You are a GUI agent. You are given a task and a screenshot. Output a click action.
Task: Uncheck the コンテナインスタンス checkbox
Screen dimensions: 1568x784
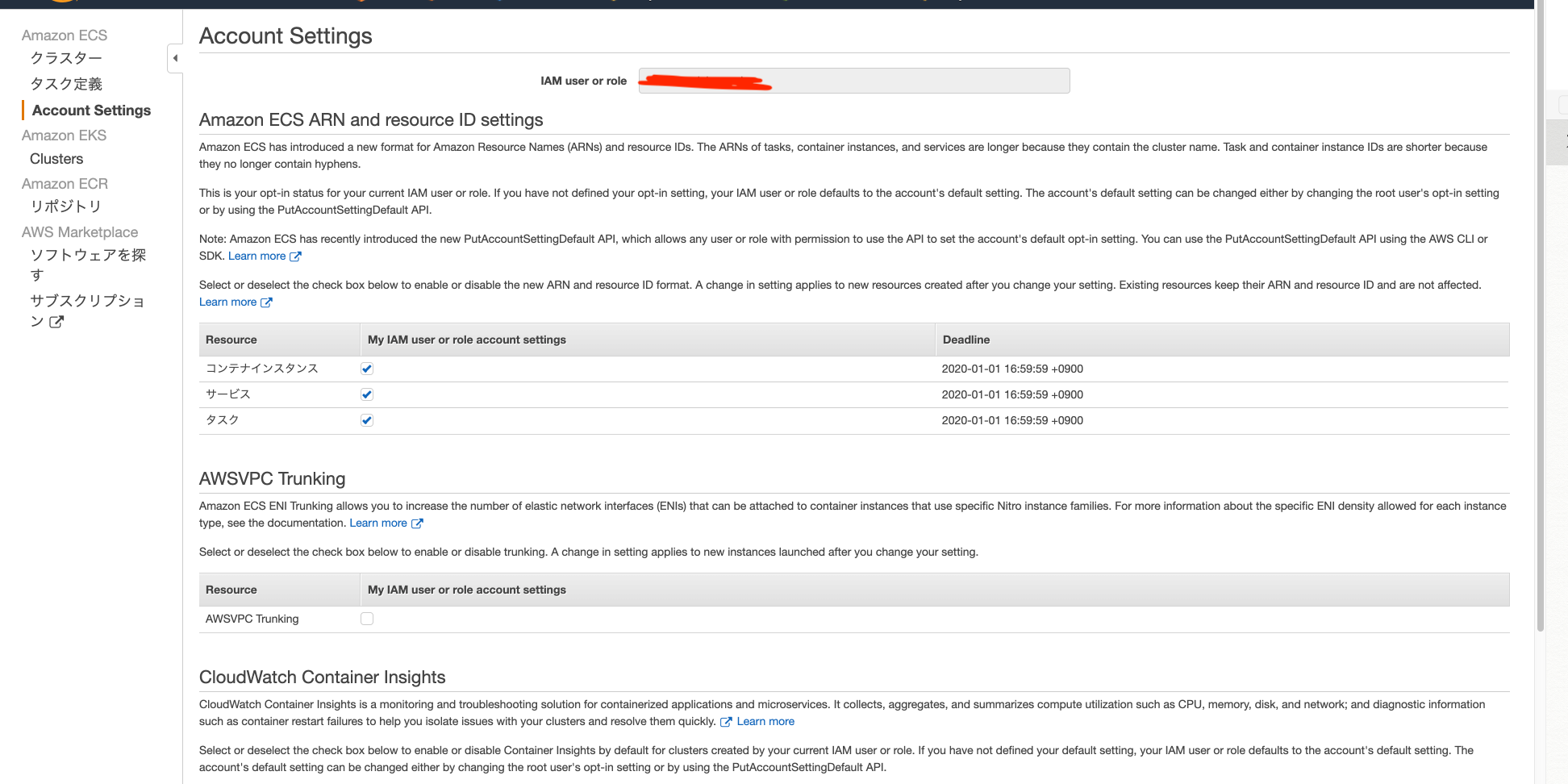[367, 369]
